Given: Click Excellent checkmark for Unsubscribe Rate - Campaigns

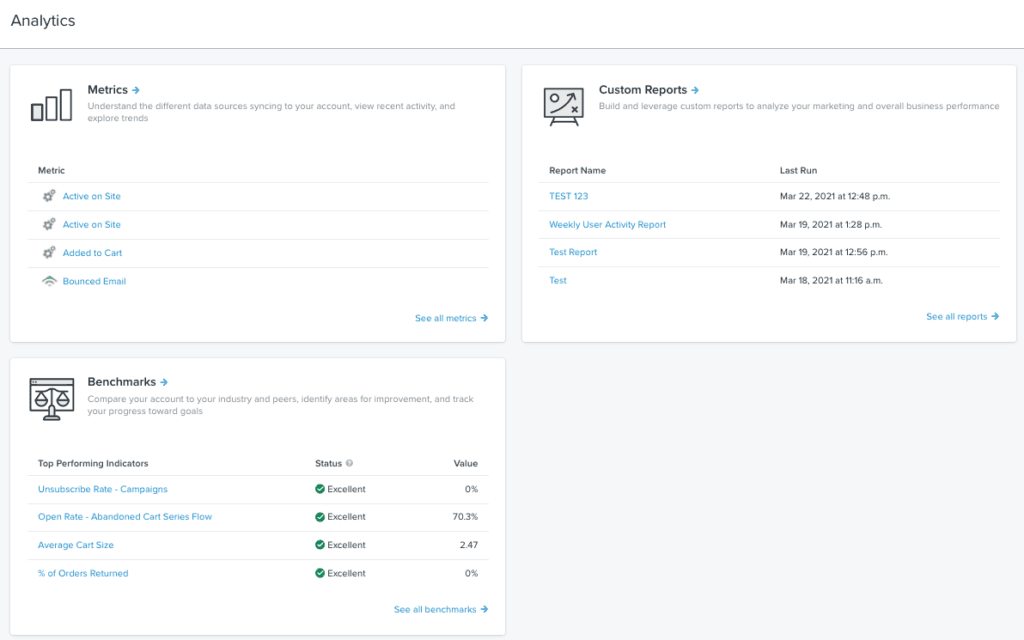Looking at the screenshot, I should (320, 488).
